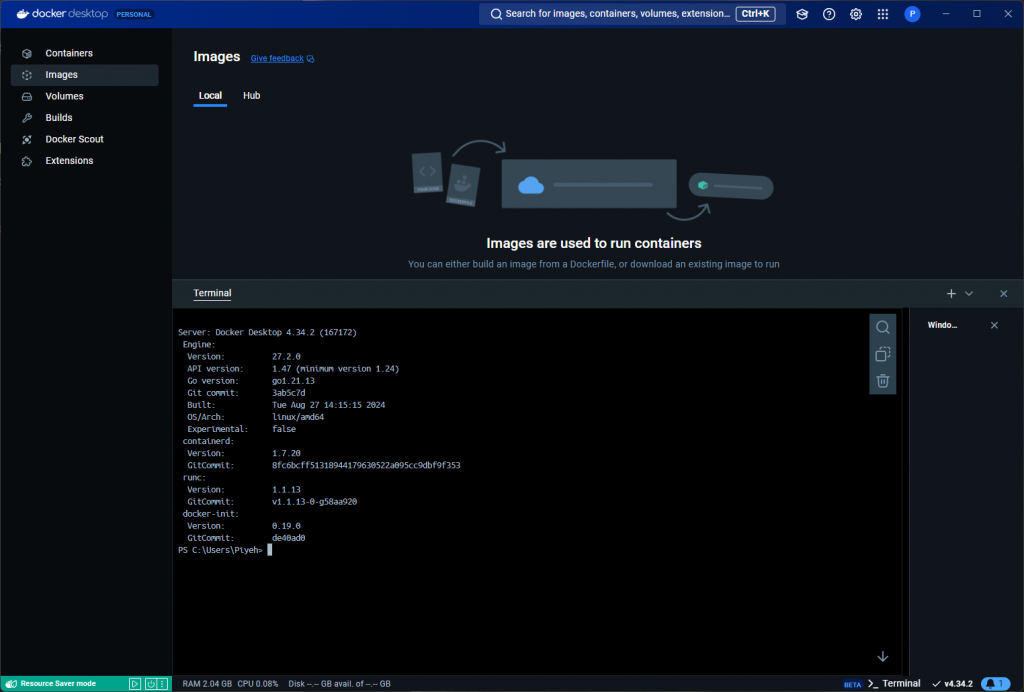The image size is (1024, 692).
Task: Click the Extensions puzzle icon in sidebar
Action: pyautogui.click(x=27, y=161)
